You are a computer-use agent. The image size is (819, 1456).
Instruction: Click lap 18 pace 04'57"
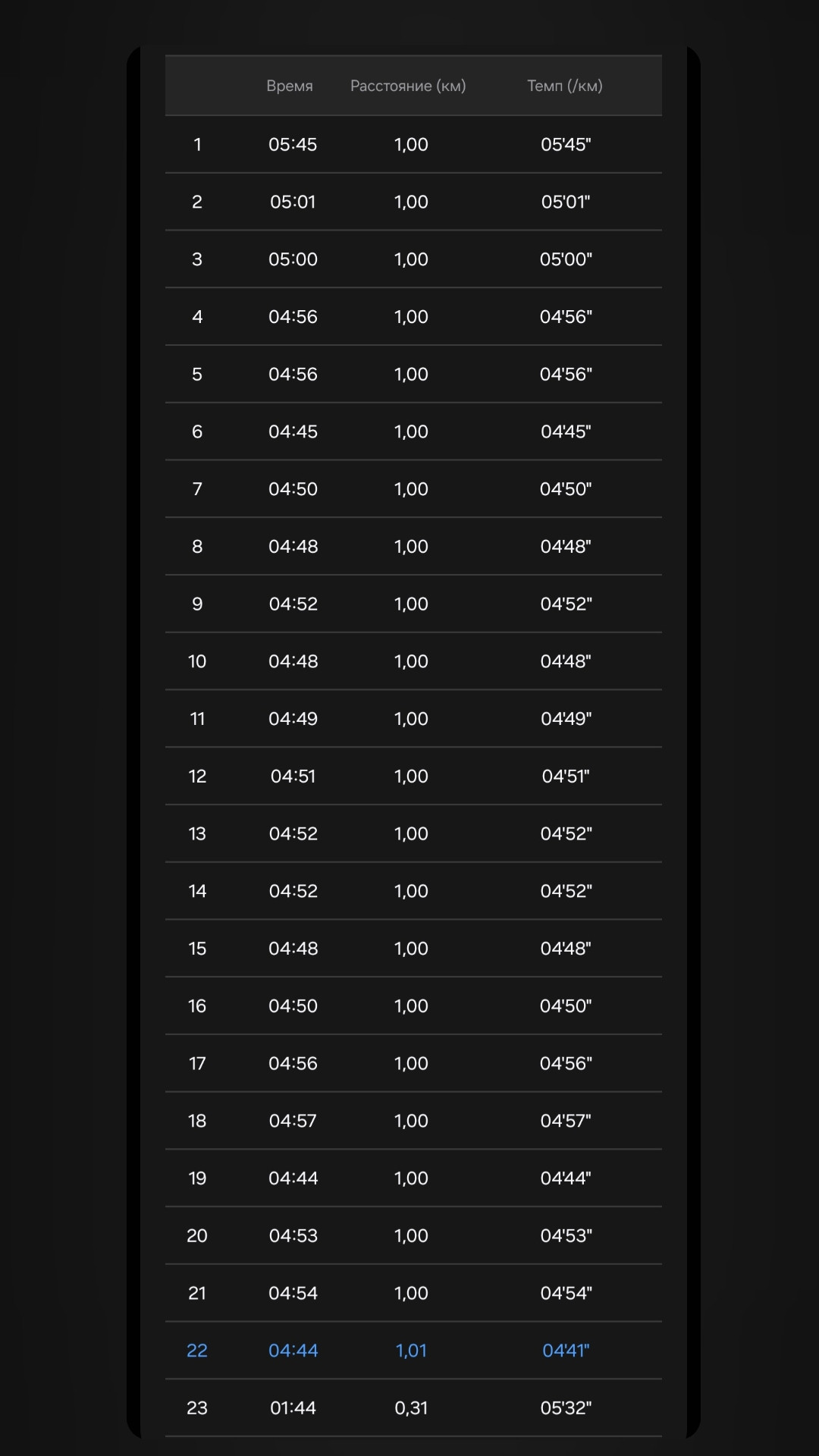(x=566, y=1121)
